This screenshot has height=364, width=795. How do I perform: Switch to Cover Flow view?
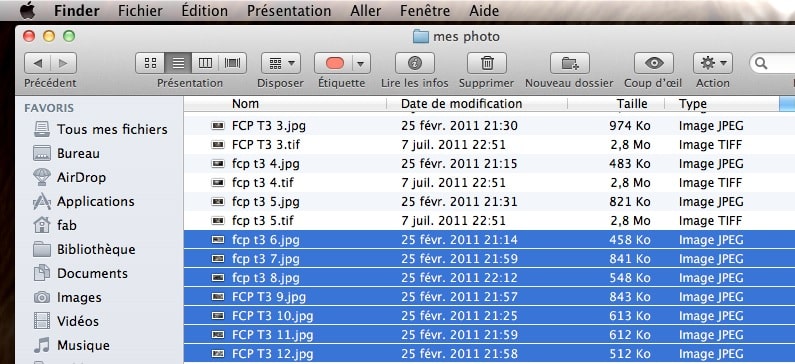233,63
